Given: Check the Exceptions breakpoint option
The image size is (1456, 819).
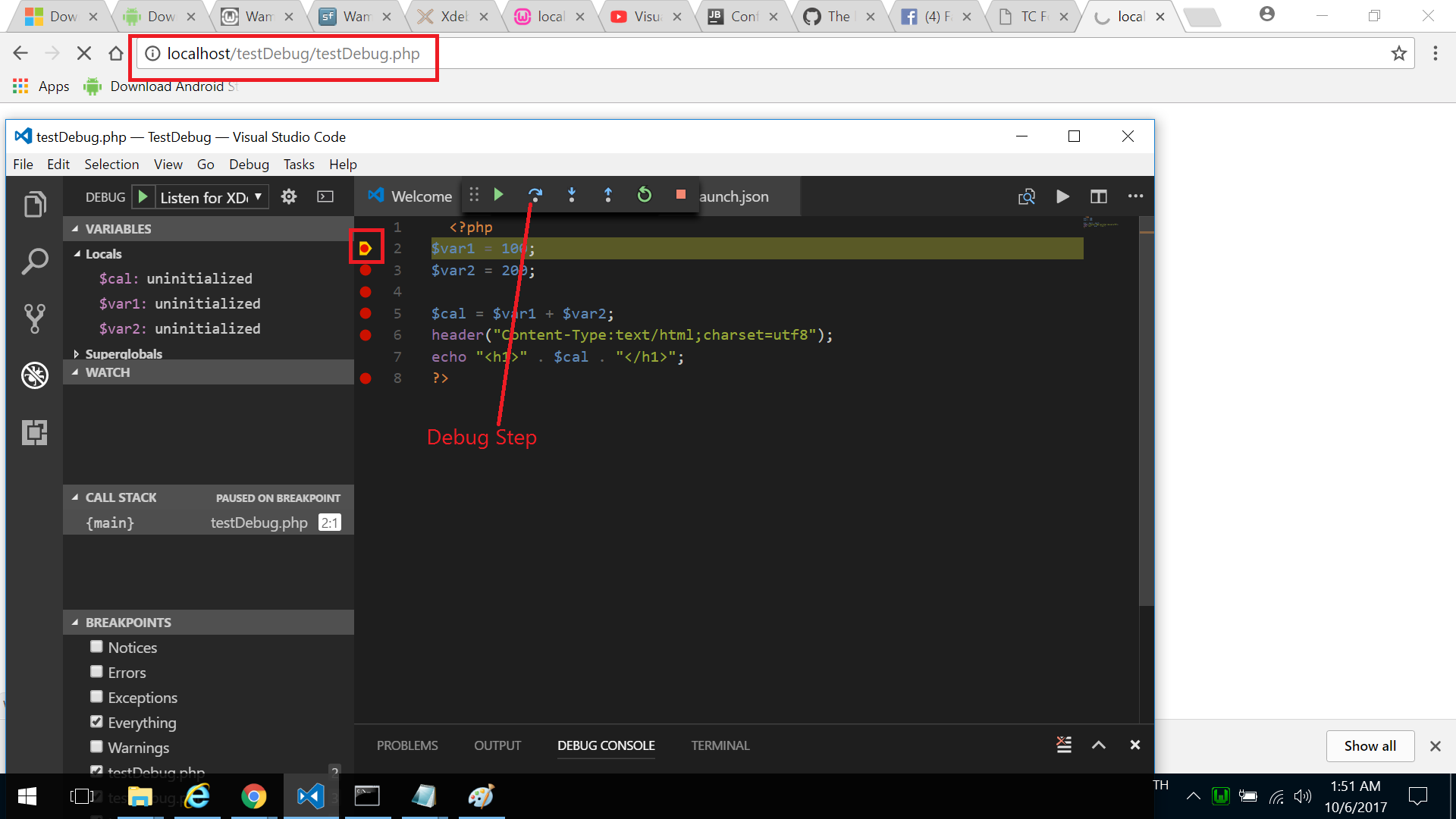Looking at the screenshot, I should [96, 696].
